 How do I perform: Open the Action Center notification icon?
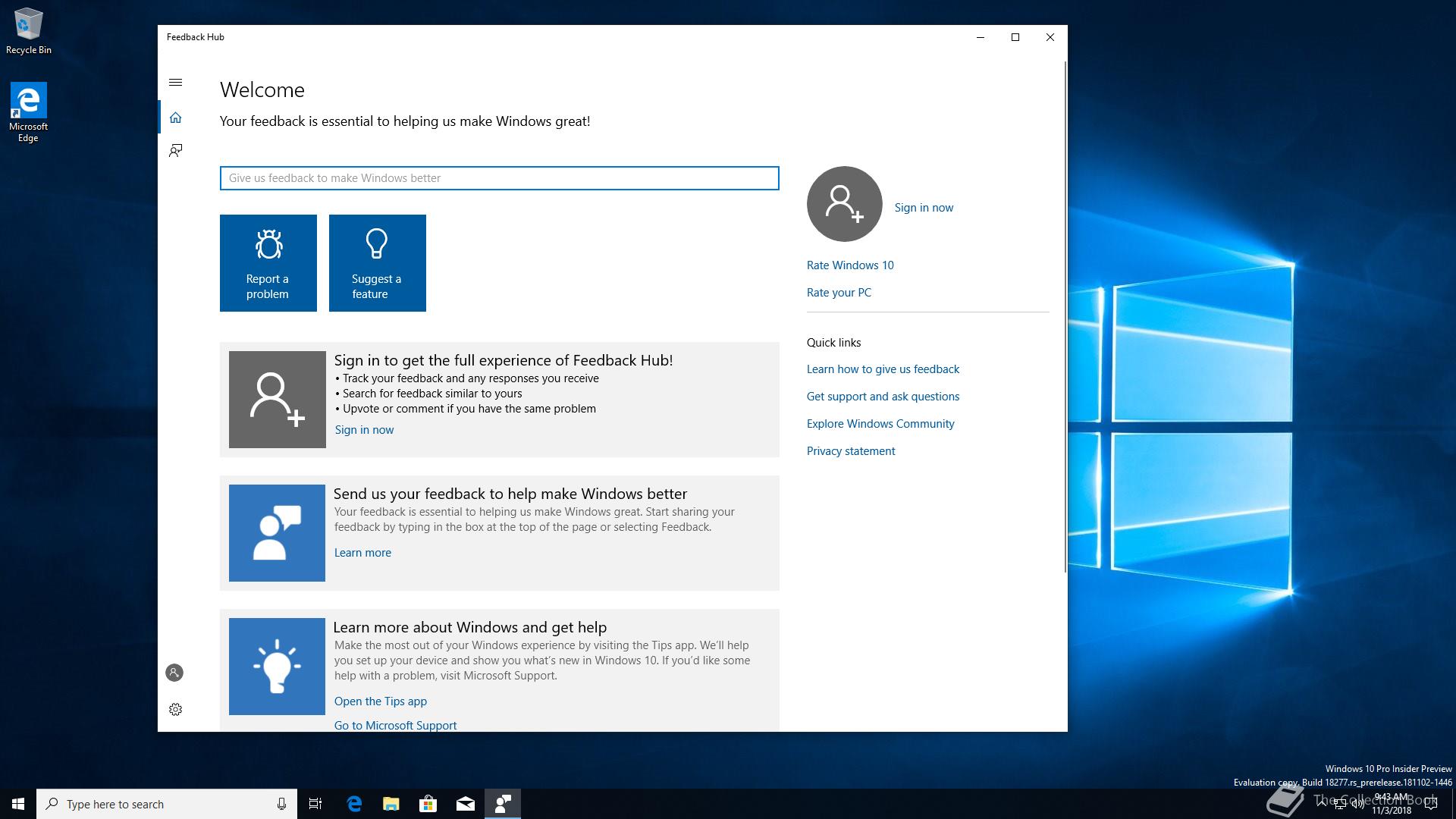click(1431, 803)
